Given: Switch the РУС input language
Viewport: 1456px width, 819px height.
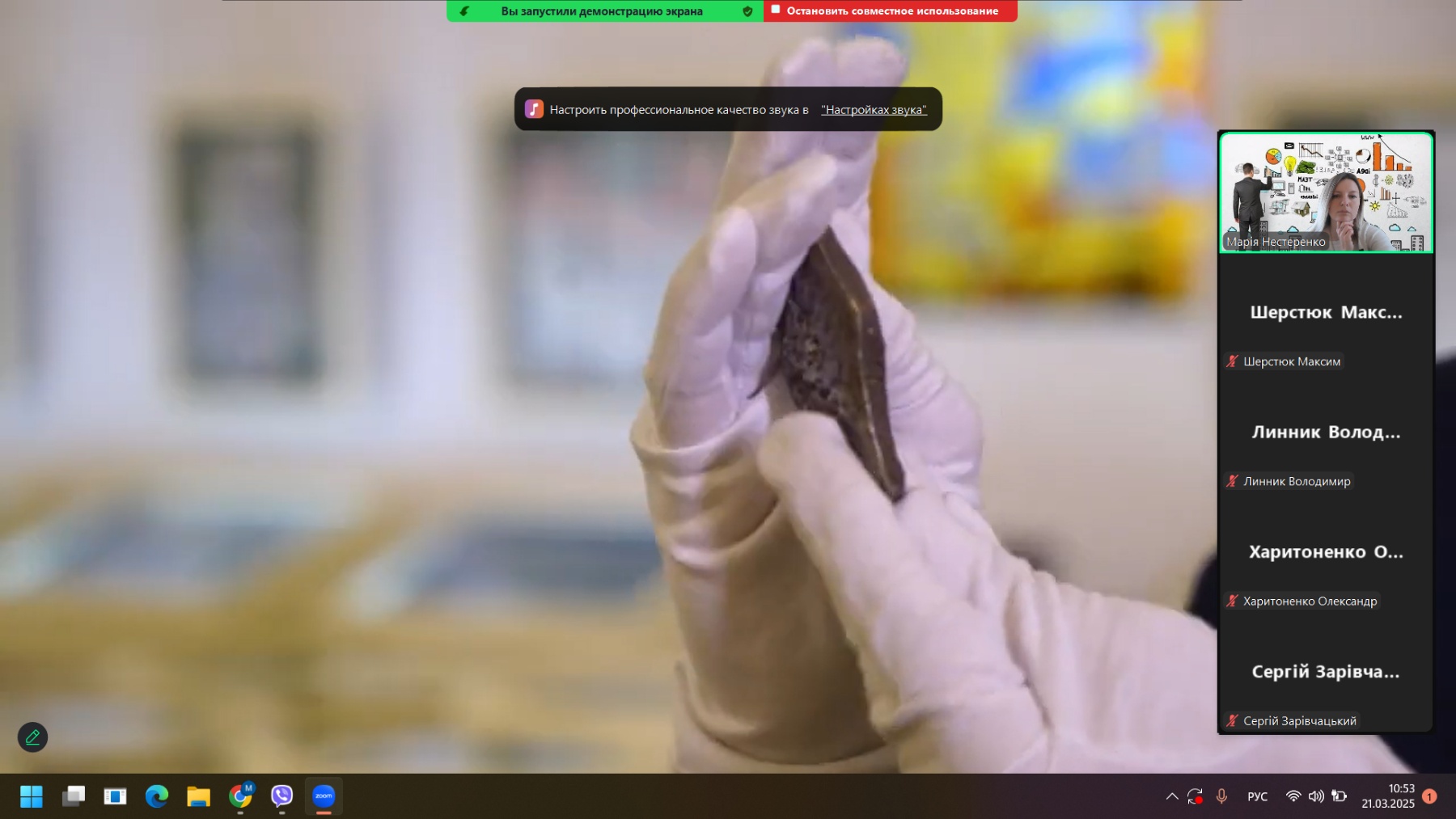Looking at the screenshot, I should (1257, 796).
